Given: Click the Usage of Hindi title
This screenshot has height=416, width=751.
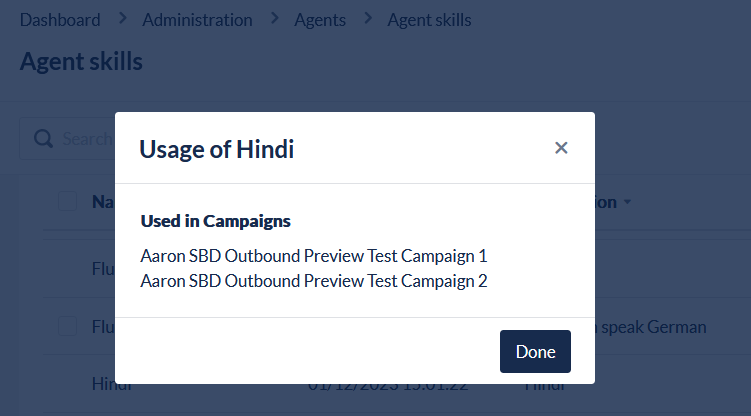Looking at the screenshot, I should tap(216, 149).
